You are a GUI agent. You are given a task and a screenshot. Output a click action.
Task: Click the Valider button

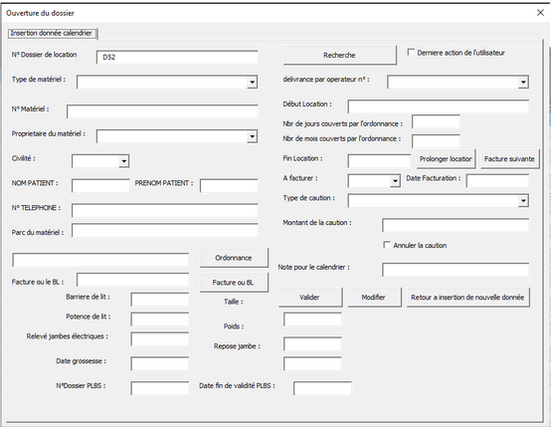pos(310,297)
